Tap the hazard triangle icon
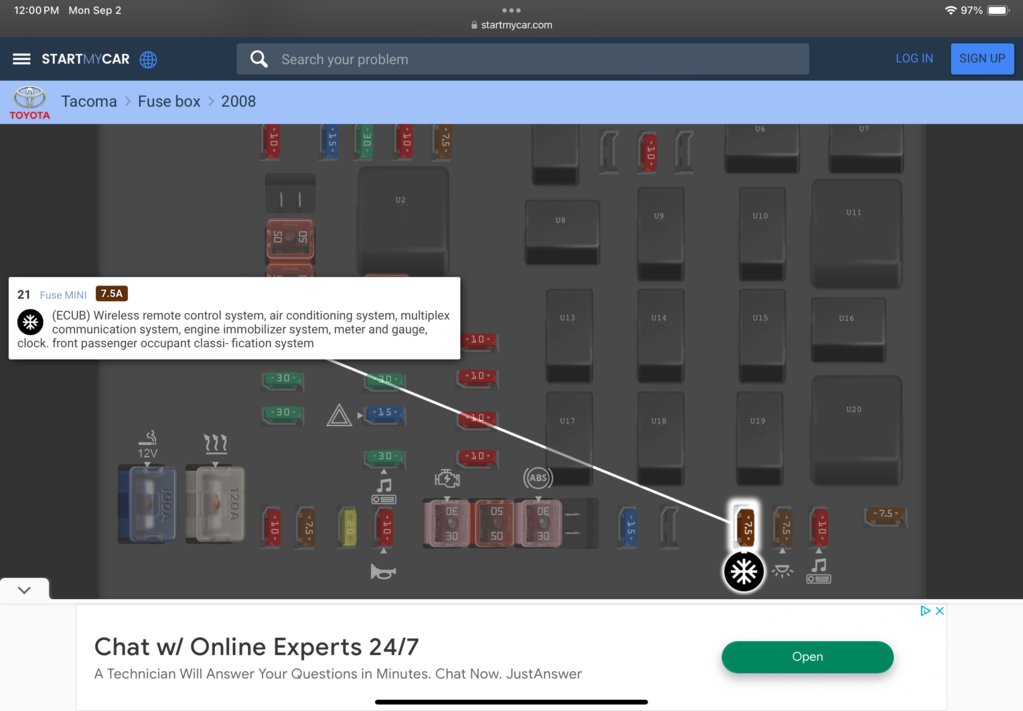Image resolution: width=1023 pixels, height=711 pixels. [339, 415]
